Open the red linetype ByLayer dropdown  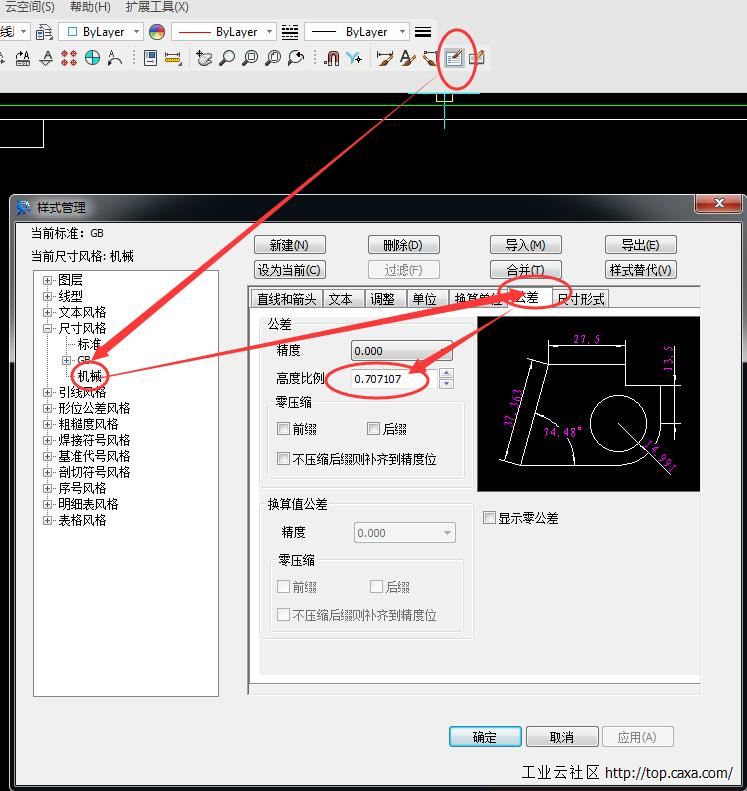click(224, 32)
